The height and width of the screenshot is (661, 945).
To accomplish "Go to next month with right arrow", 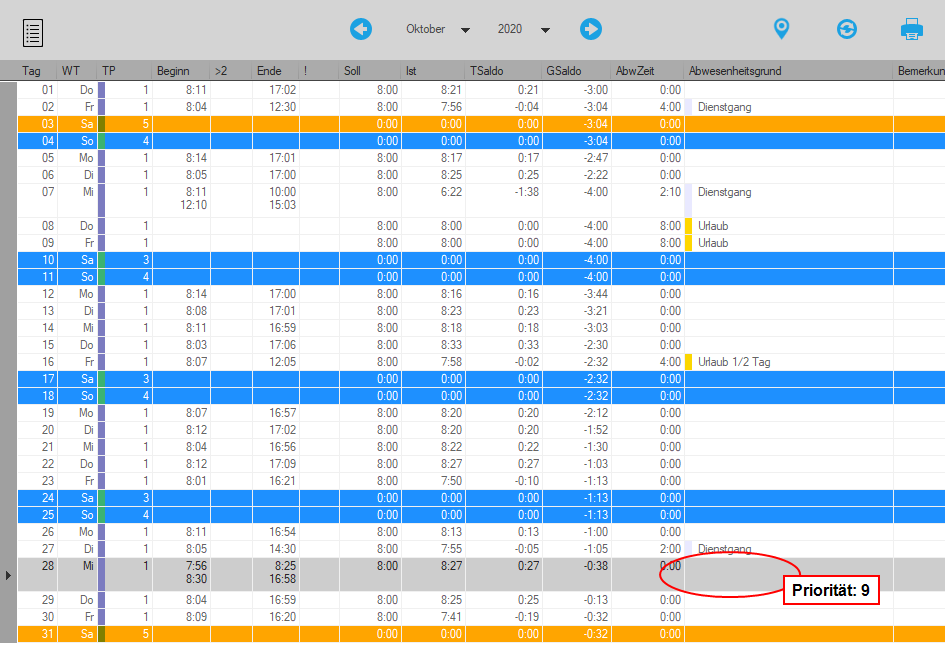I will 591,29.
